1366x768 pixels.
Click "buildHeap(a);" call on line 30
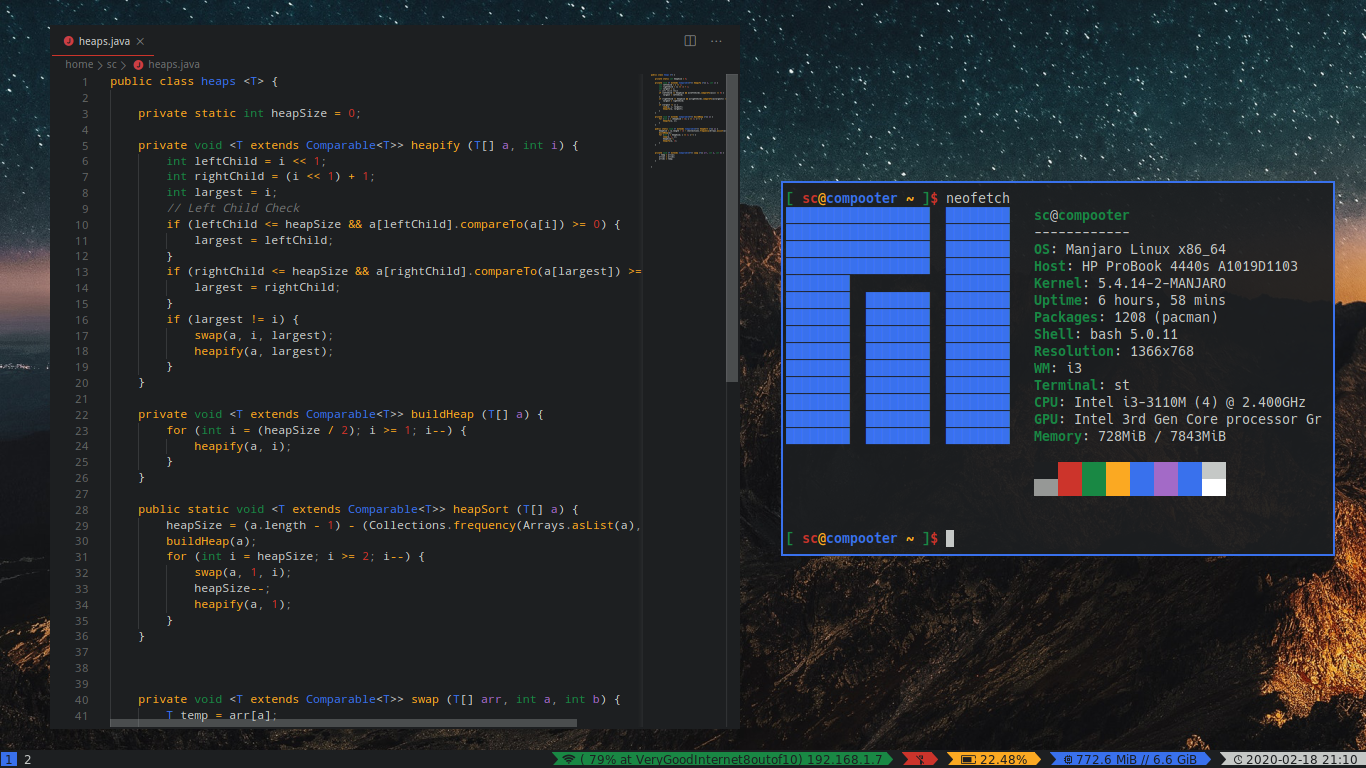[x=211, y=541]
